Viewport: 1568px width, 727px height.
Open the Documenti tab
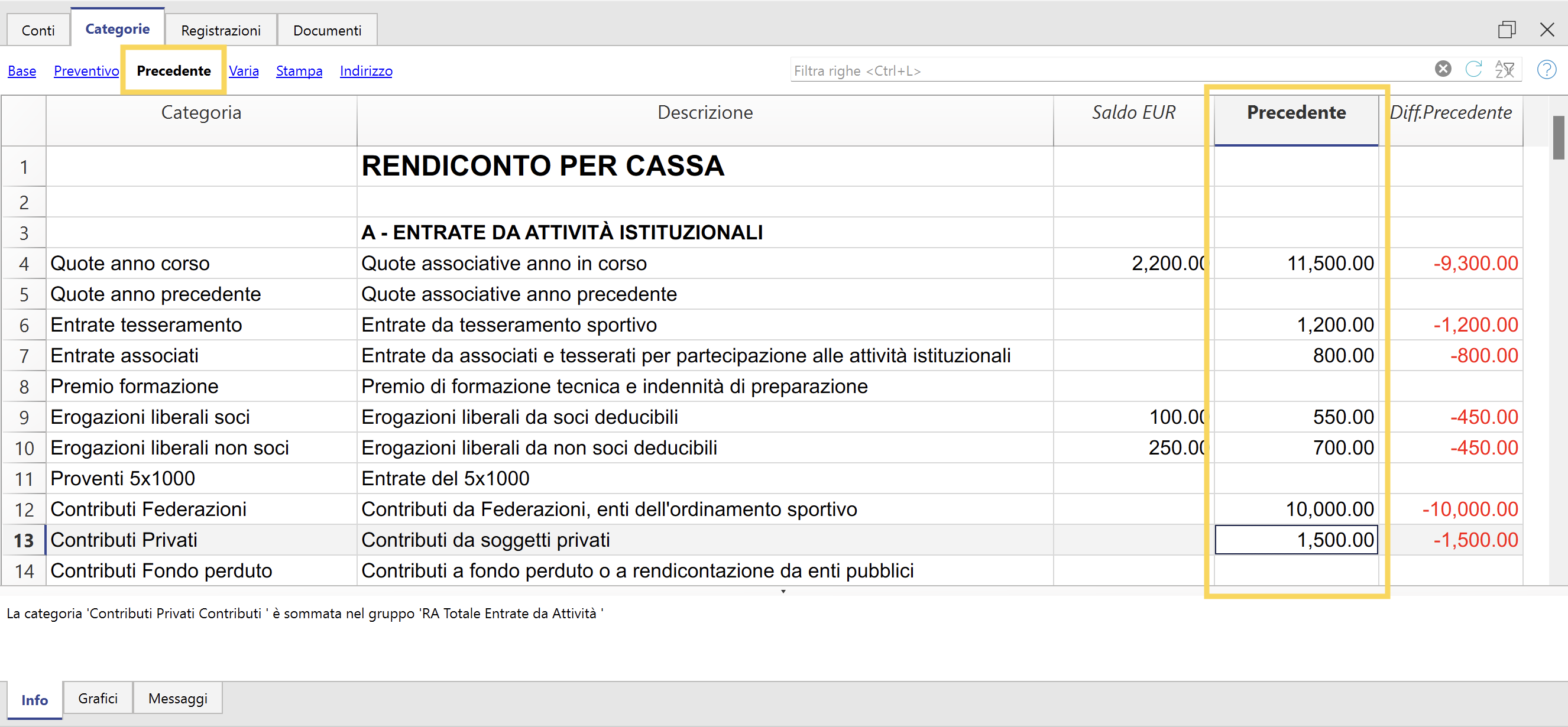coord(327,30)
